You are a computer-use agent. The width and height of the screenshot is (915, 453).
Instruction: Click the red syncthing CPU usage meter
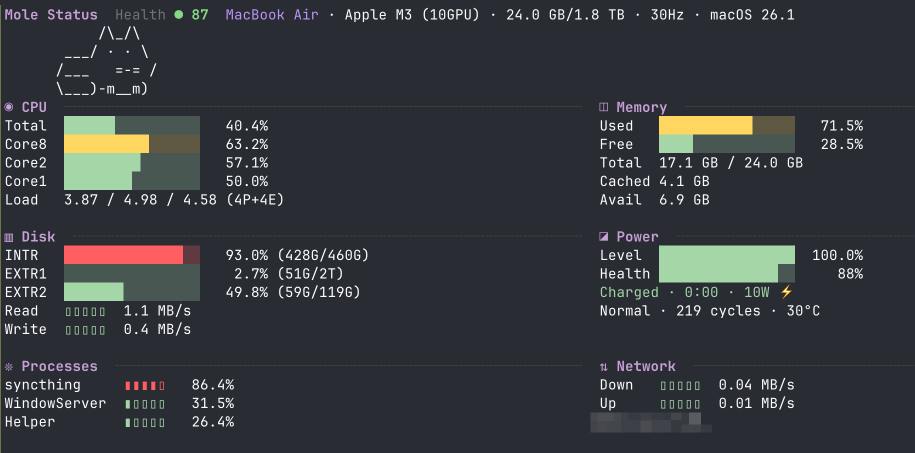144,385
